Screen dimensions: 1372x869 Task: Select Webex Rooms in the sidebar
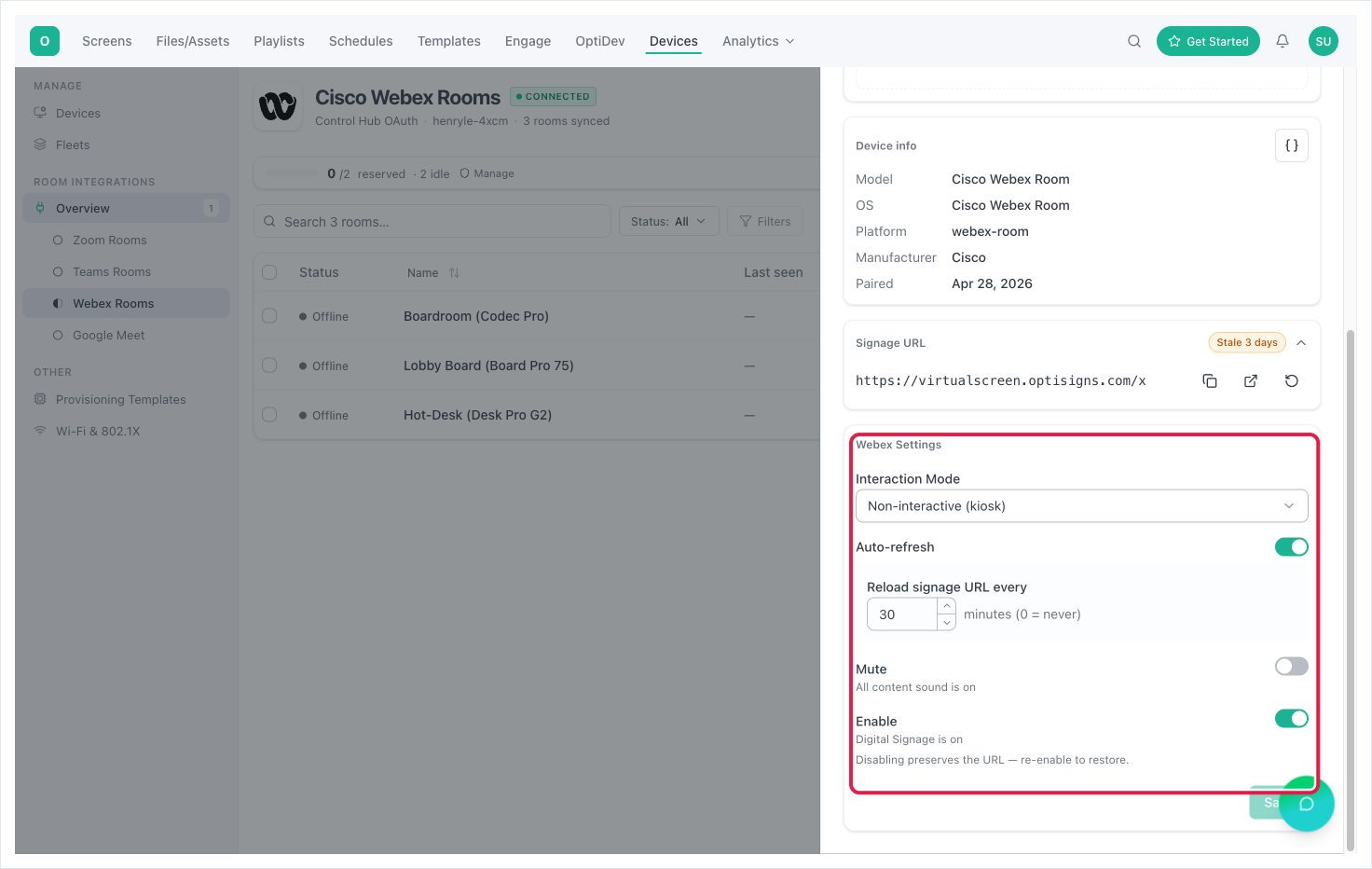[x=126, y=303]
